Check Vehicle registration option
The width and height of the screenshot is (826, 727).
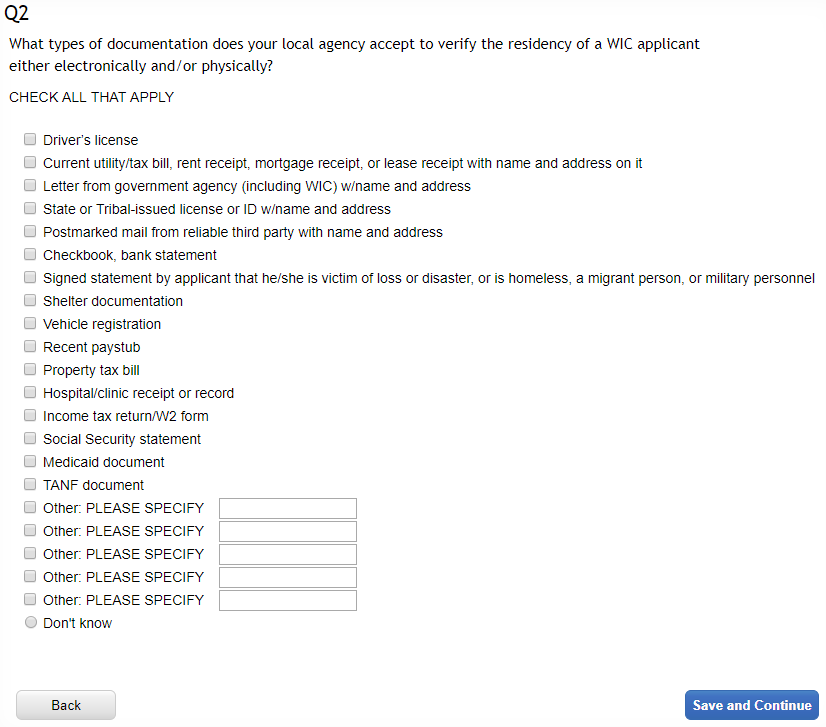(30, 324)
